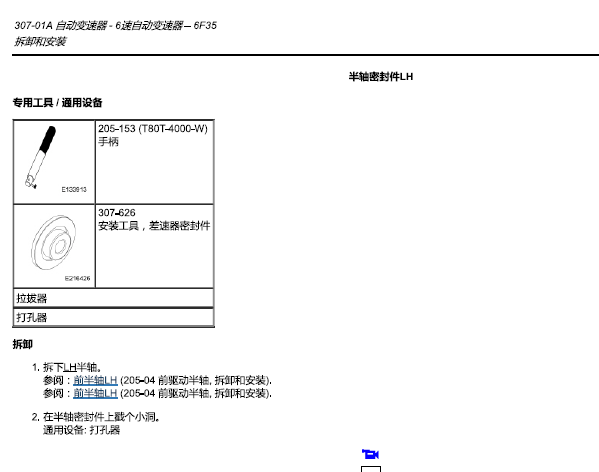599x472 pixels.
Task: Click the box below the camera icon
Action: (x=371, y=469)
